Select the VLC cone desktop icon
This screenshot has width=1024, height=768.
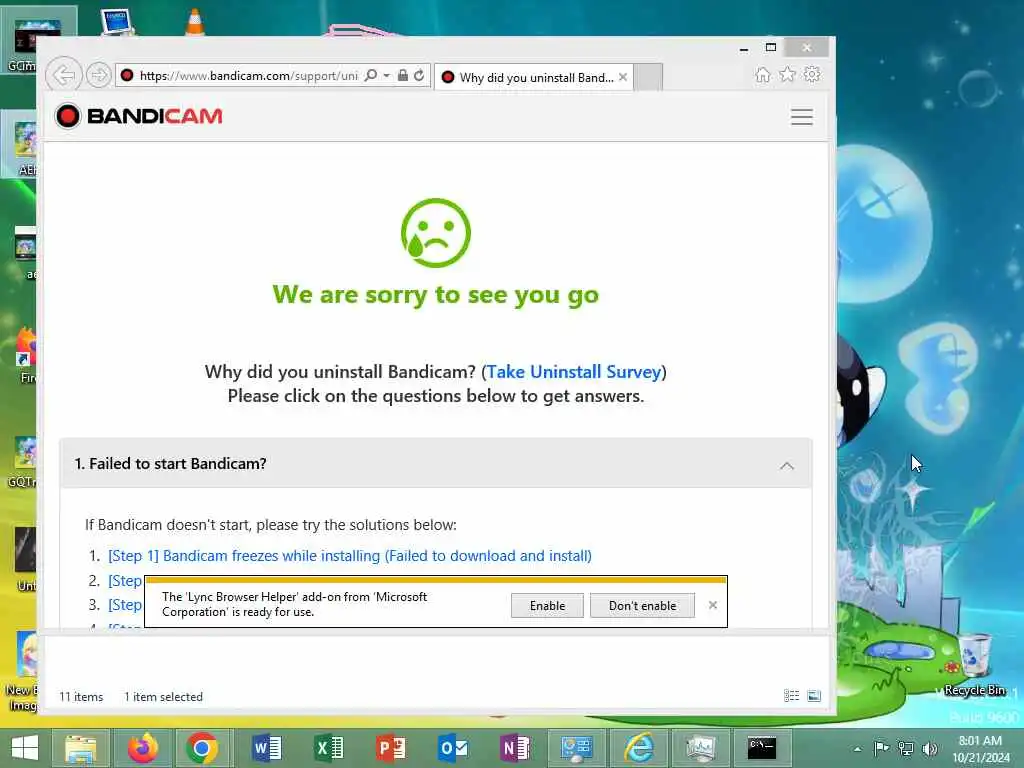tap(195, 21)
